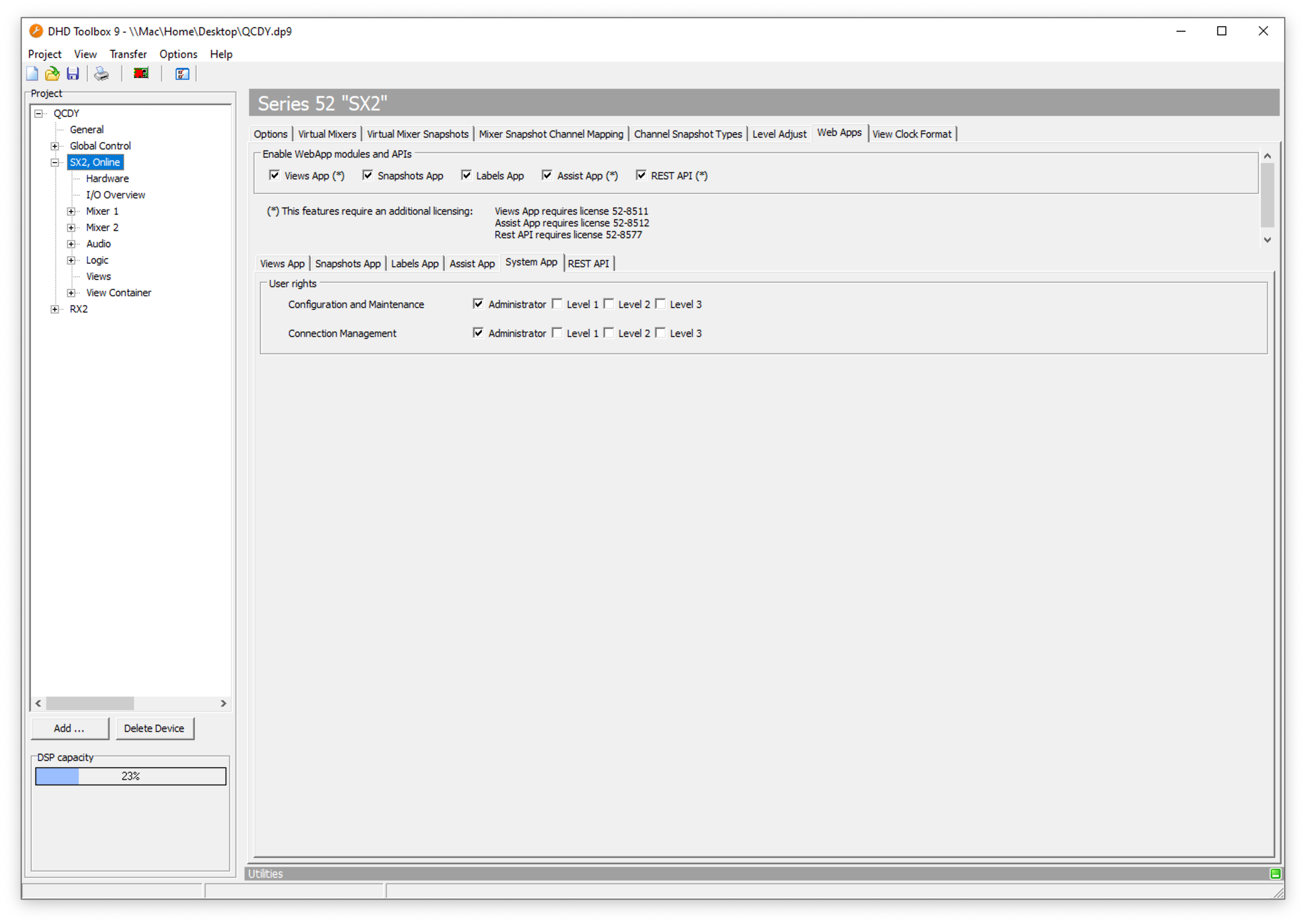Viewport: 1306px width, 924px height.
Task: Open the View menu
Action: point(85,54)
